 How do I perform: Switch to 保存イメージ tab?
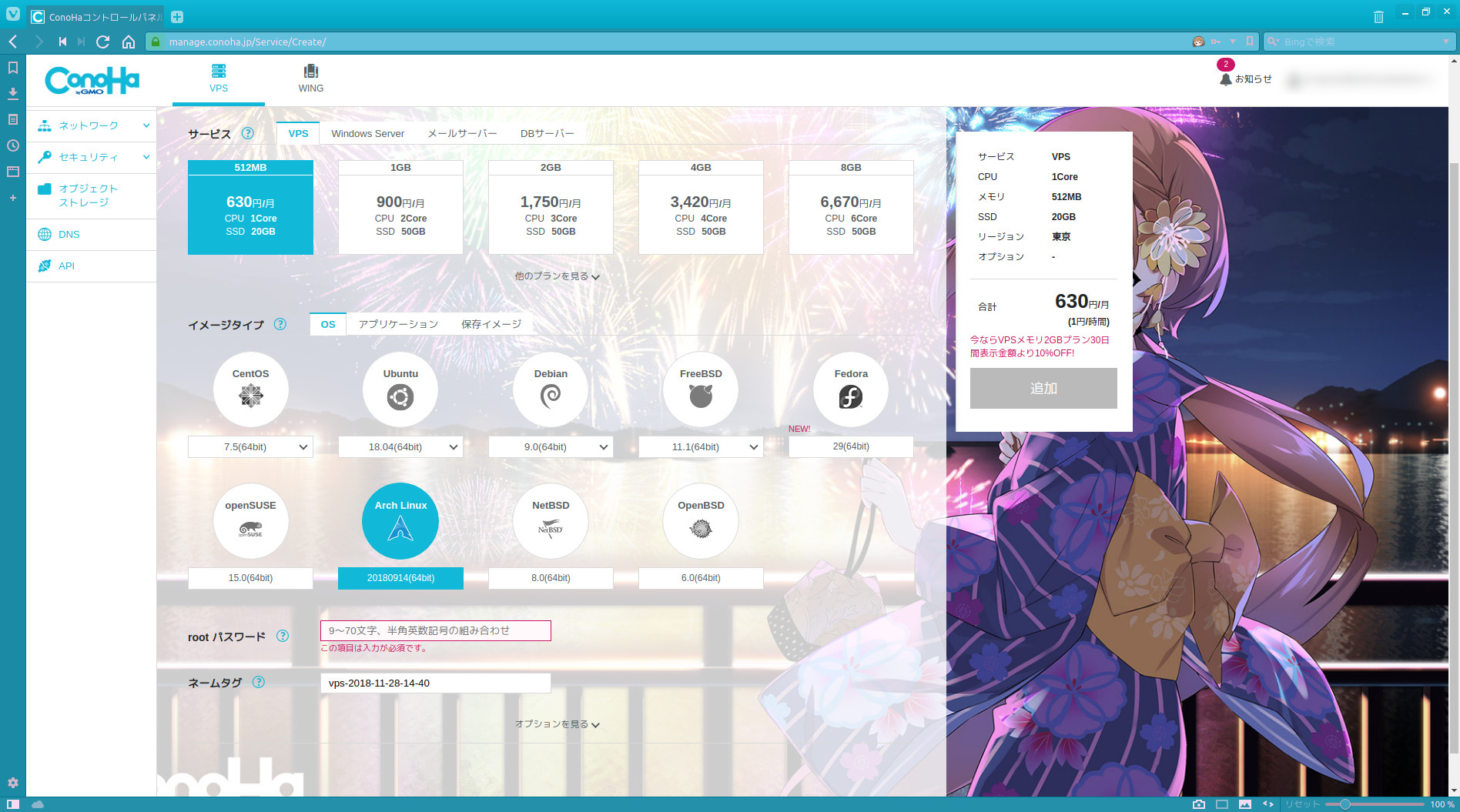(x=491, y=324)
